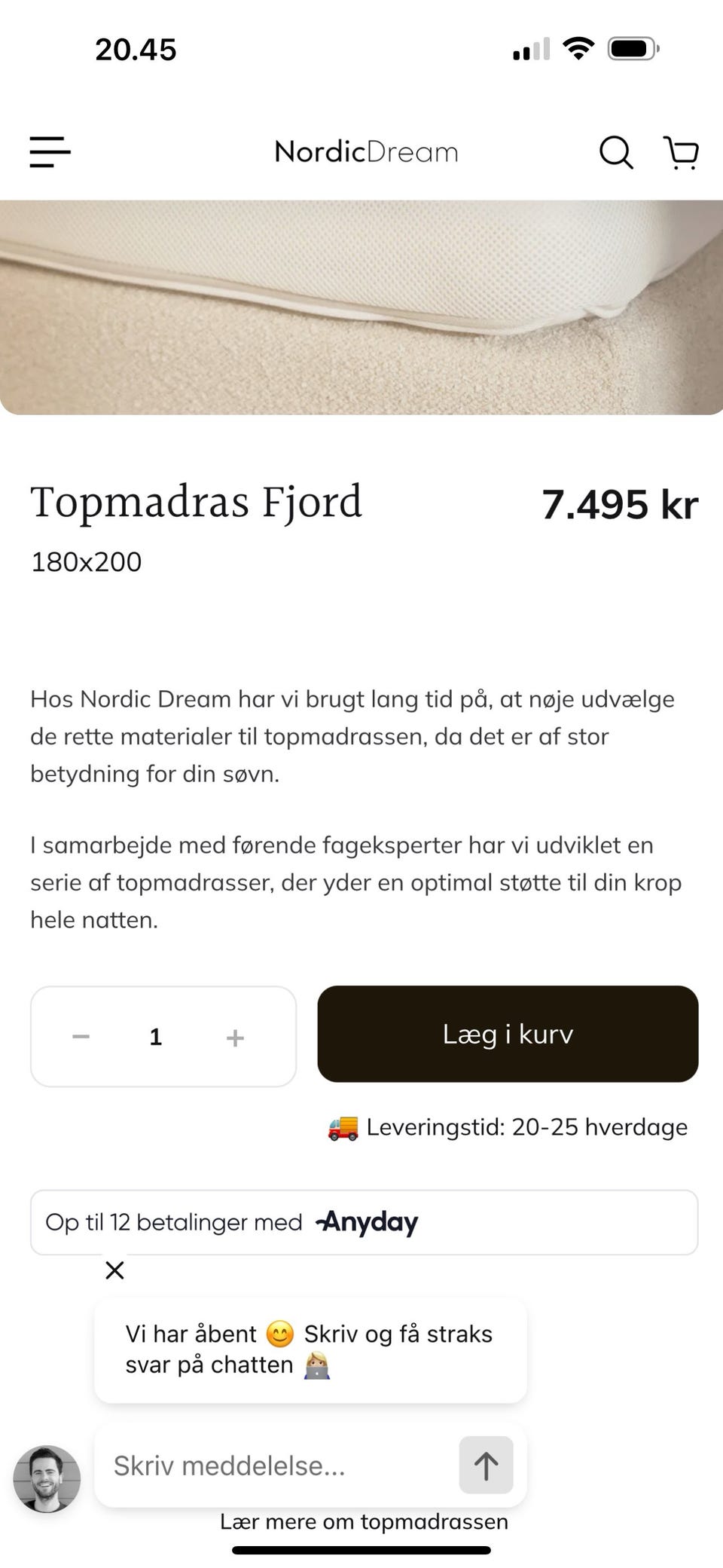Tap the search magnifier icon
723x1568 pixels.
click(615, 152)
